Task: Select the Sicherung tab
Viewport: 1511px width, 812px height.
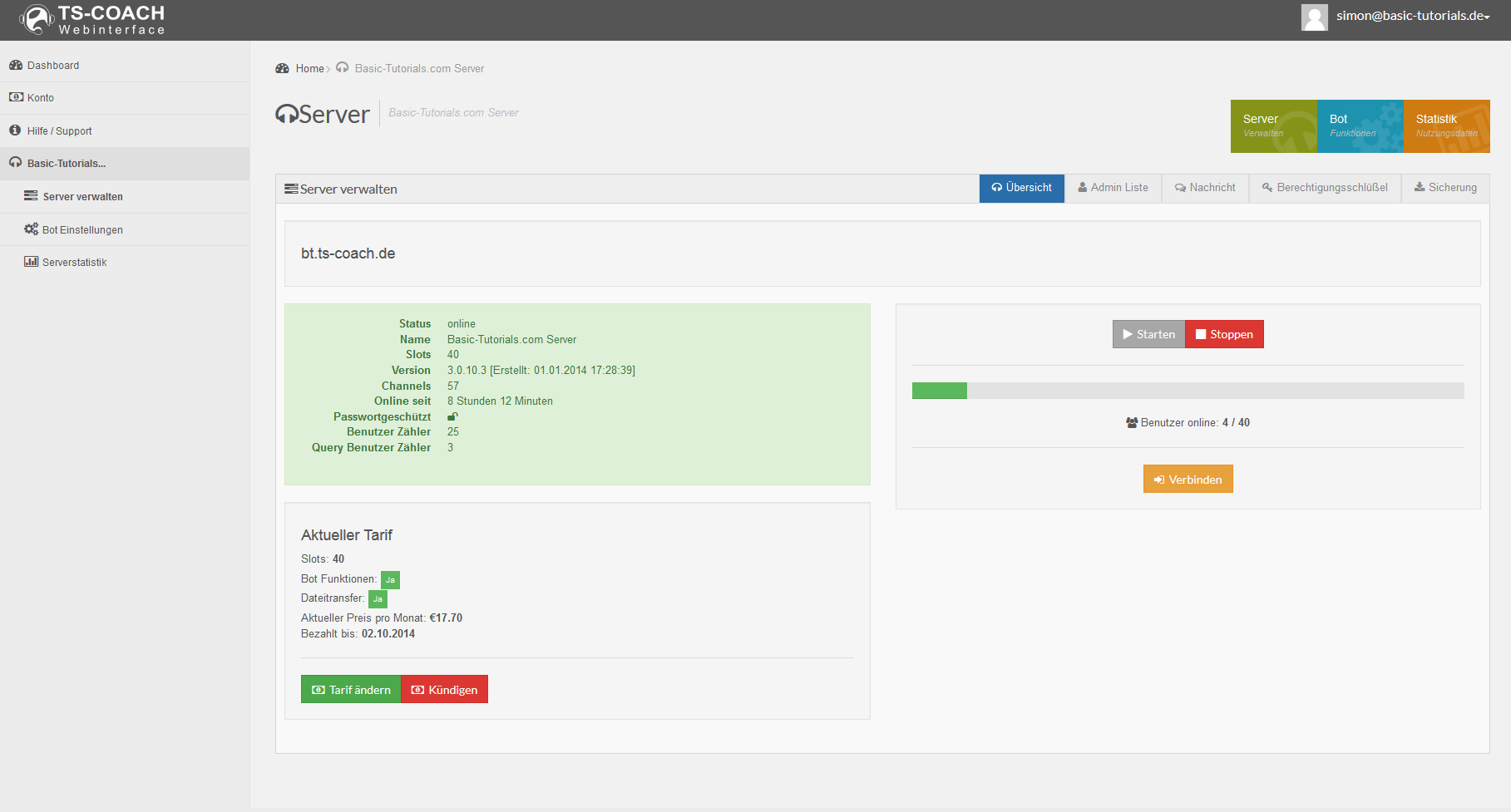Action: 1445,188
